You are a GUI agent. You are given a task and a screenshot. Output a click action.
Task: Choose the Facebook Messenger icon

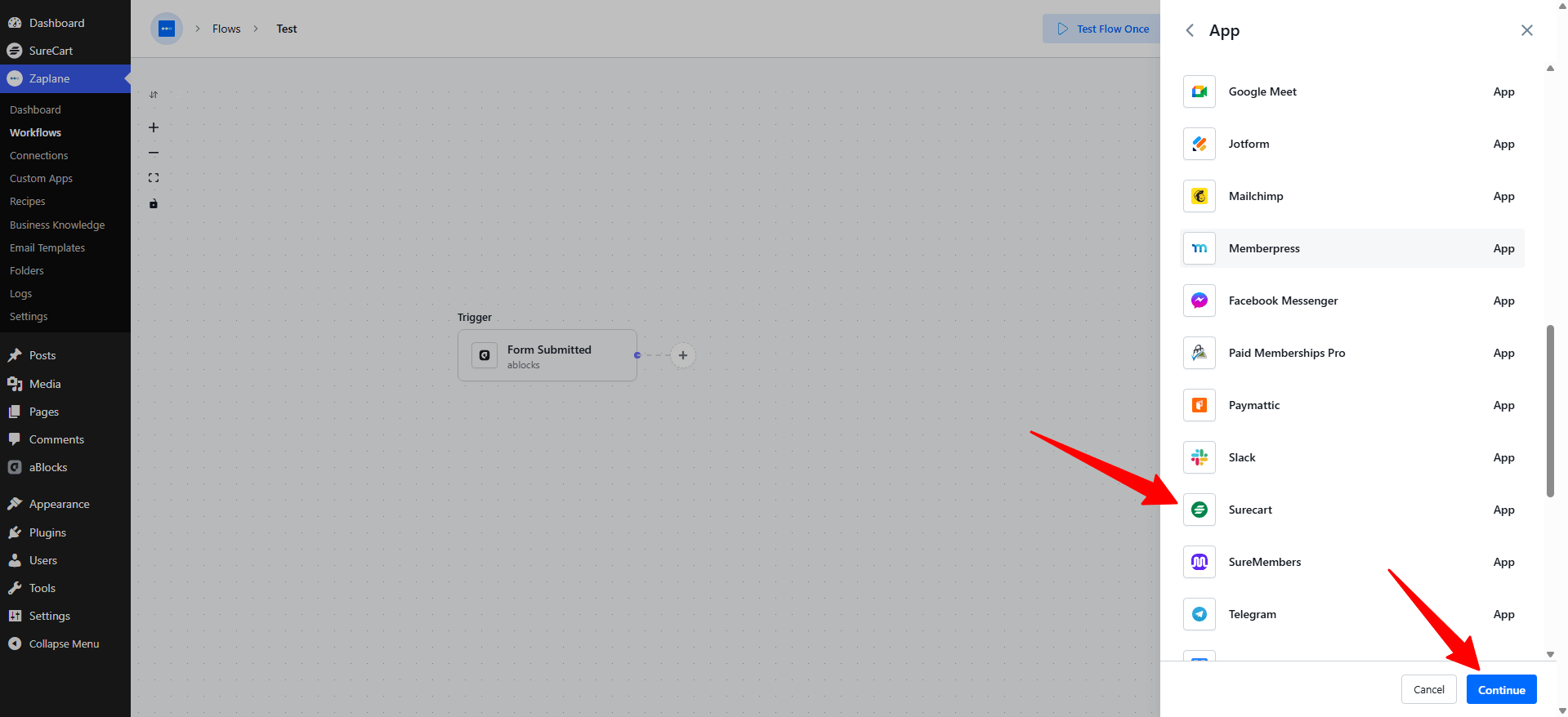pos(1199,301)
